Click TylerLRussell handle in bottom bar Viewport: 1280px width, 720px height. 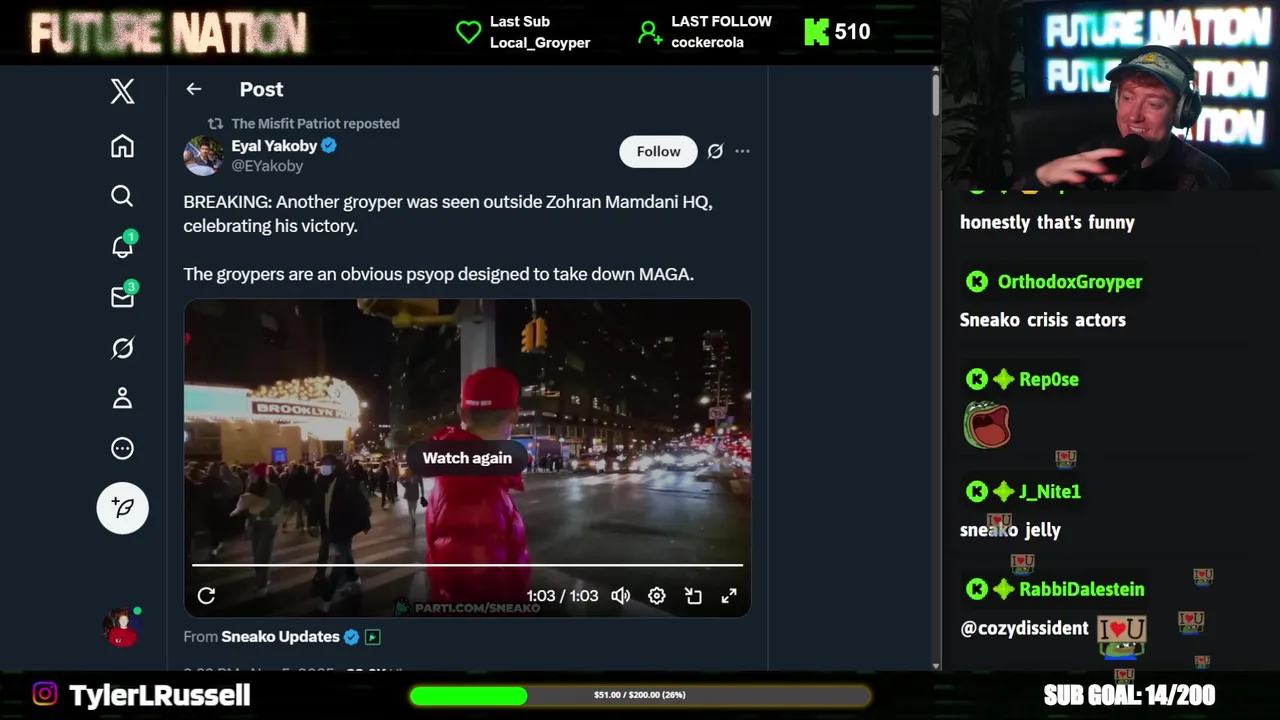[x=159, y=695]
